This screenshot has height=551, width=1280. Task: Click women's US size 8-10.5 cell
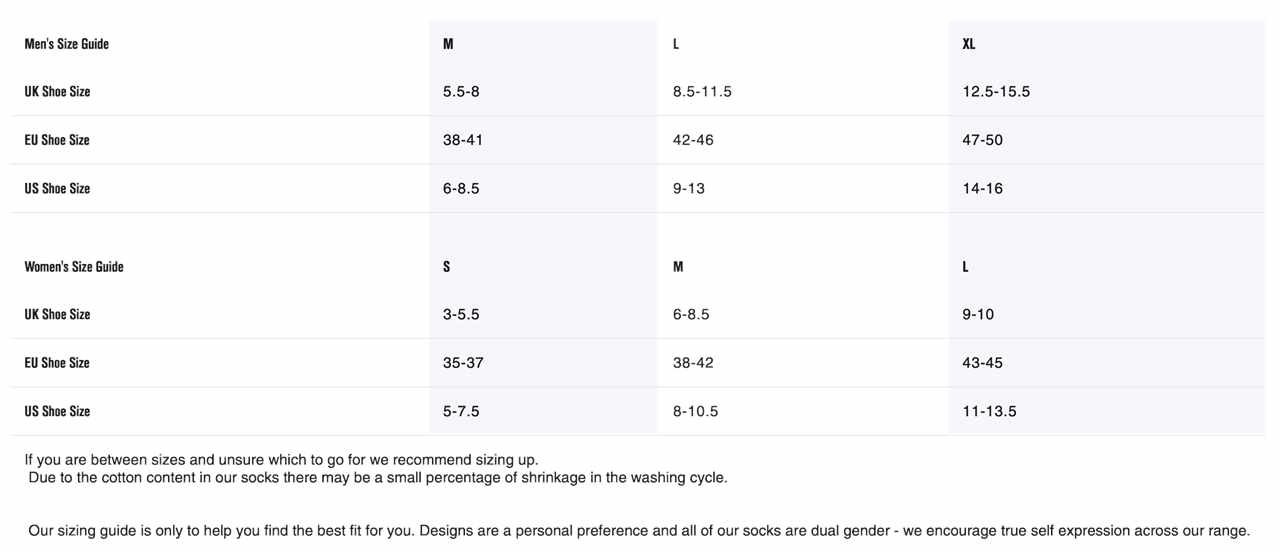tap(695, 412)
